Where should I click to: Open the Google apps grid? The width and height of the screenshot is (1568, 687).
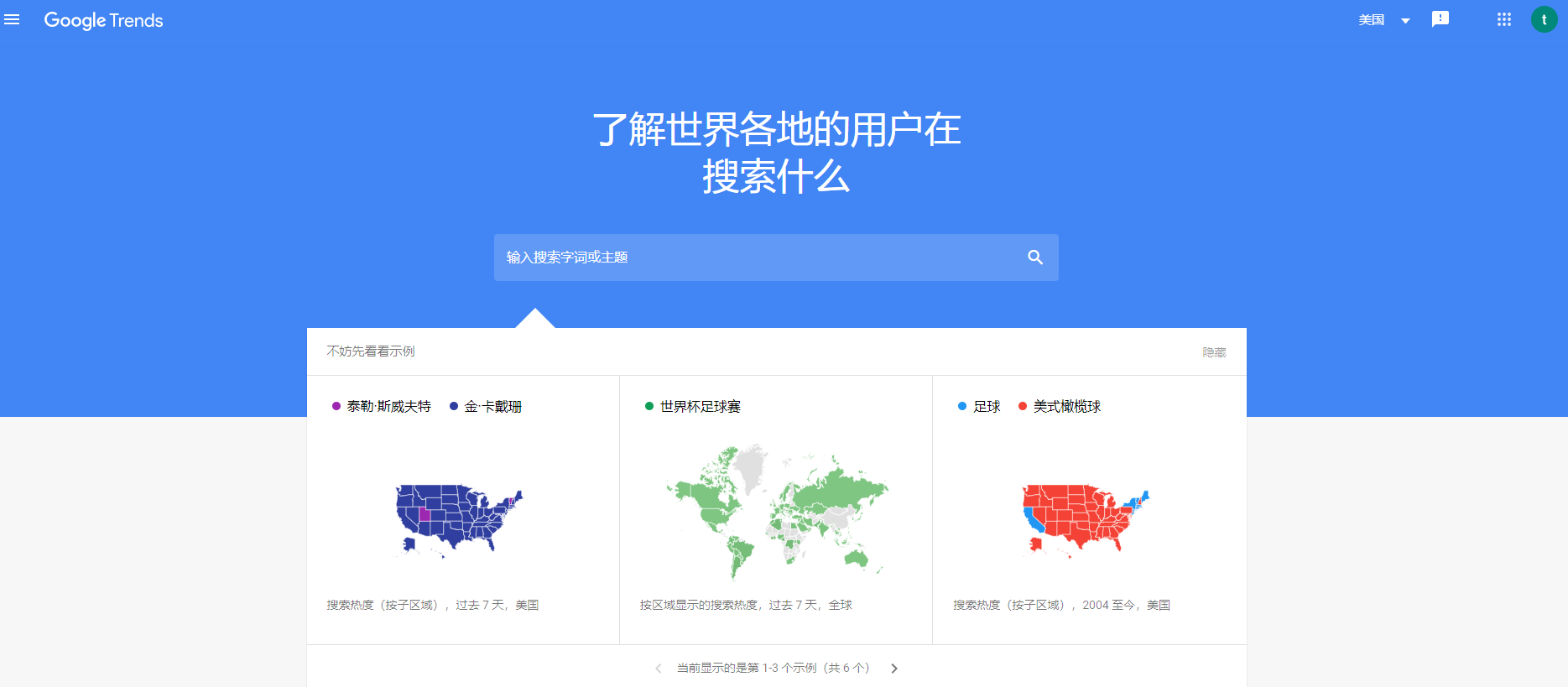point(1503,19)
